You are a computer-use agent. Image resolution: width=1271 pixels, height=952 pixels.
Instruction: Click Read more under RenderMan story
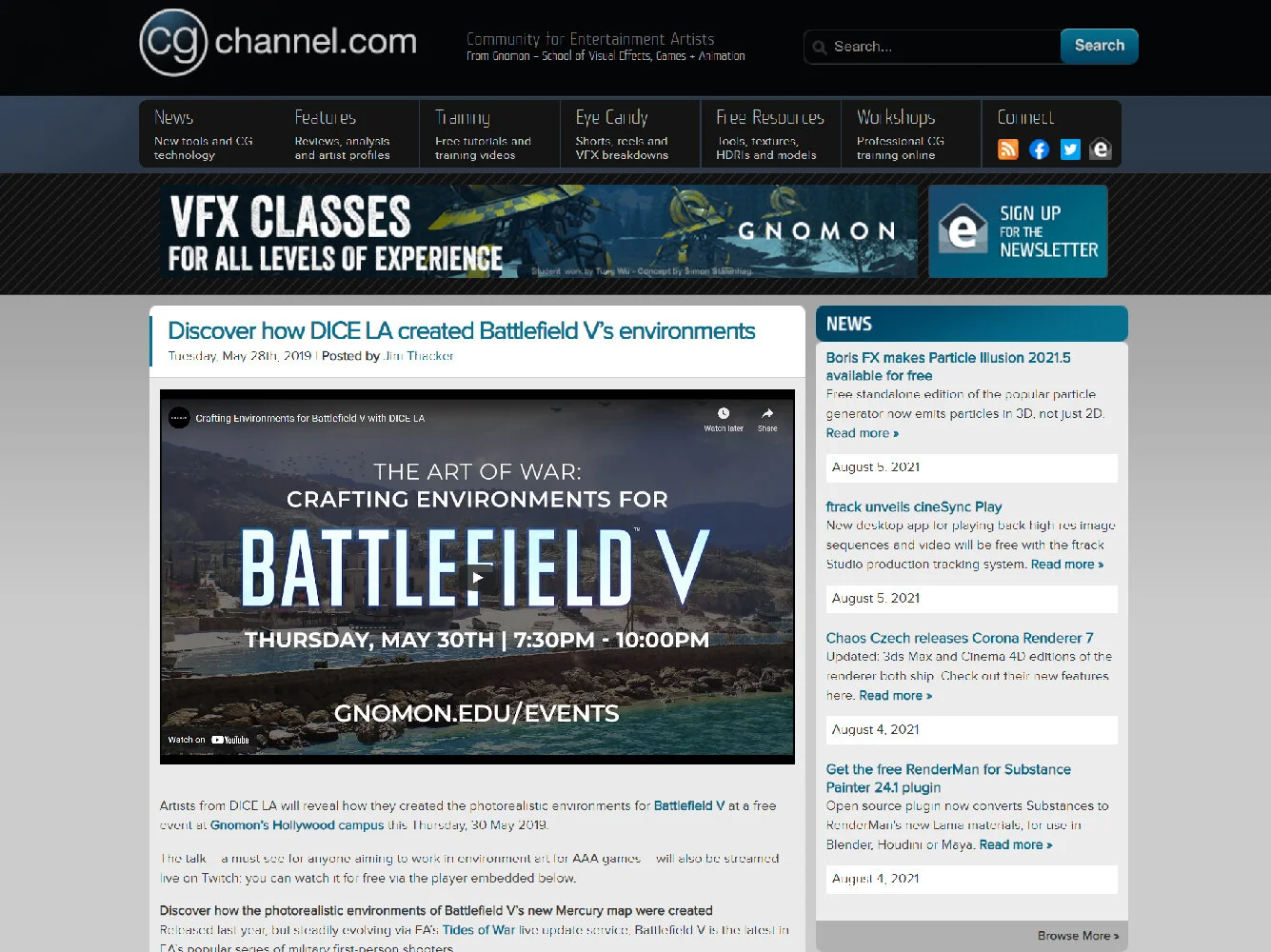[1016, 844]
